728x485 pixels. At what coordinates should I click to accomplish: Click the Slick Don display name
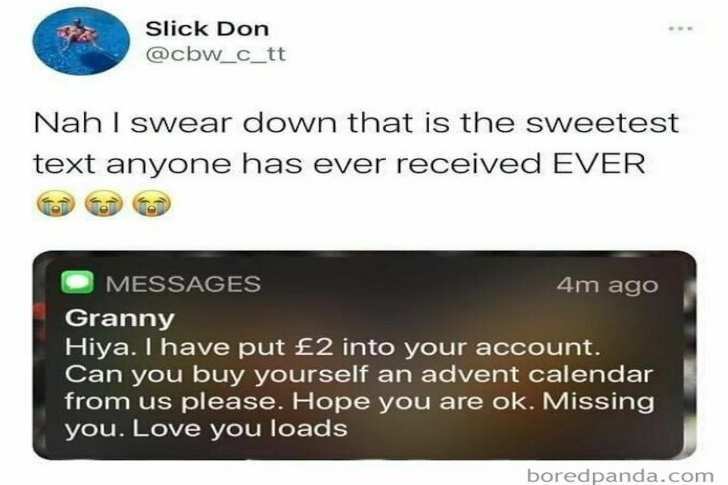tap(207, 29)
